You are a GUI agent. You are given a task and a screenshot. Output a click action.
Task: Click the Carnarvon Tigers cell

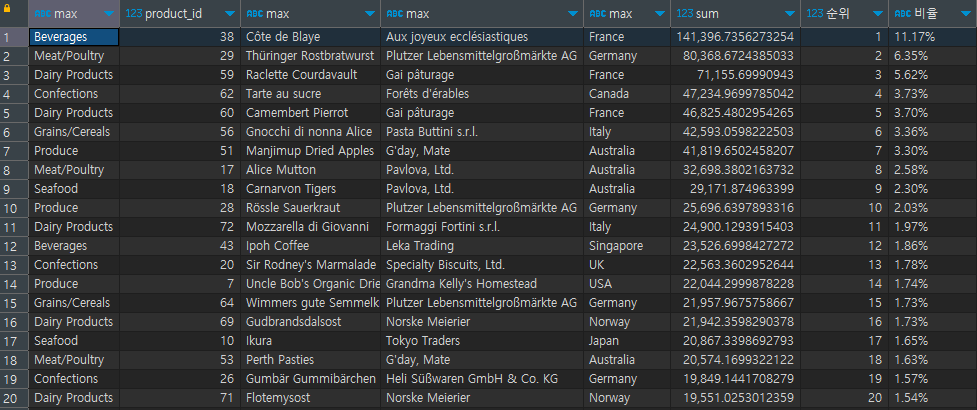(310, 189)
